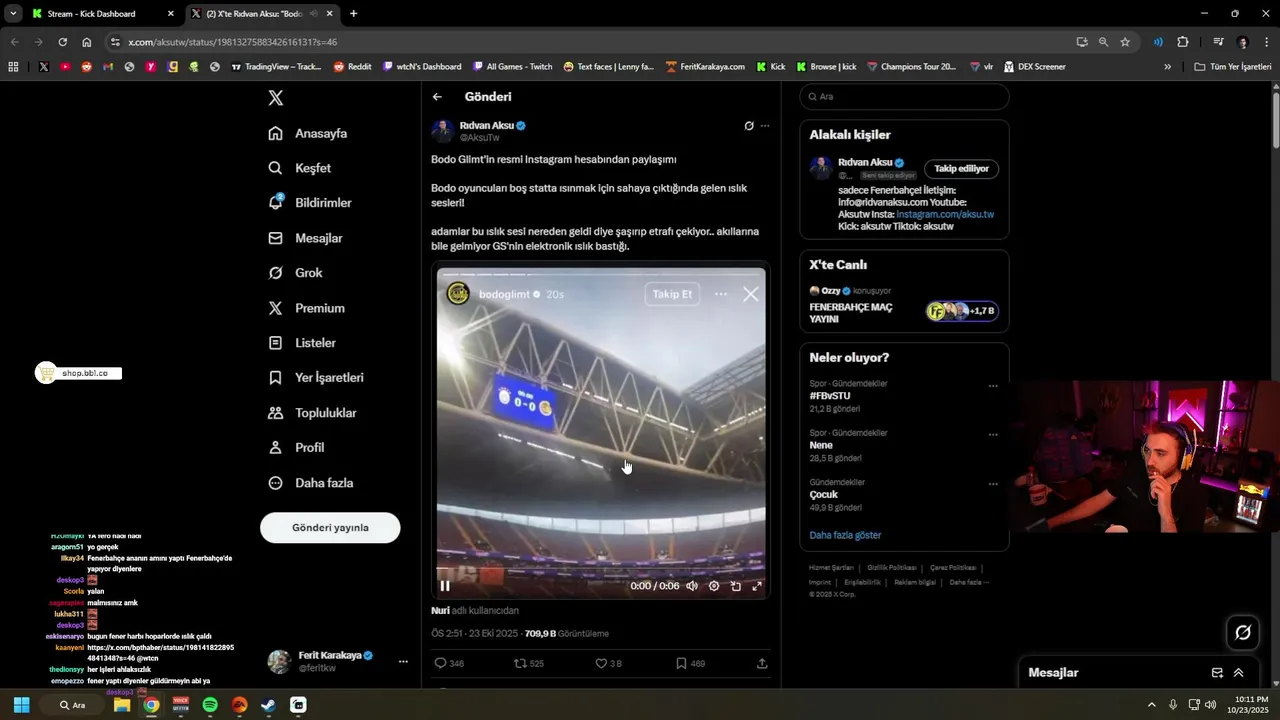Open a new browser tab
Viewport: 1280px width, 720px height.
click(x=353, y=14)
